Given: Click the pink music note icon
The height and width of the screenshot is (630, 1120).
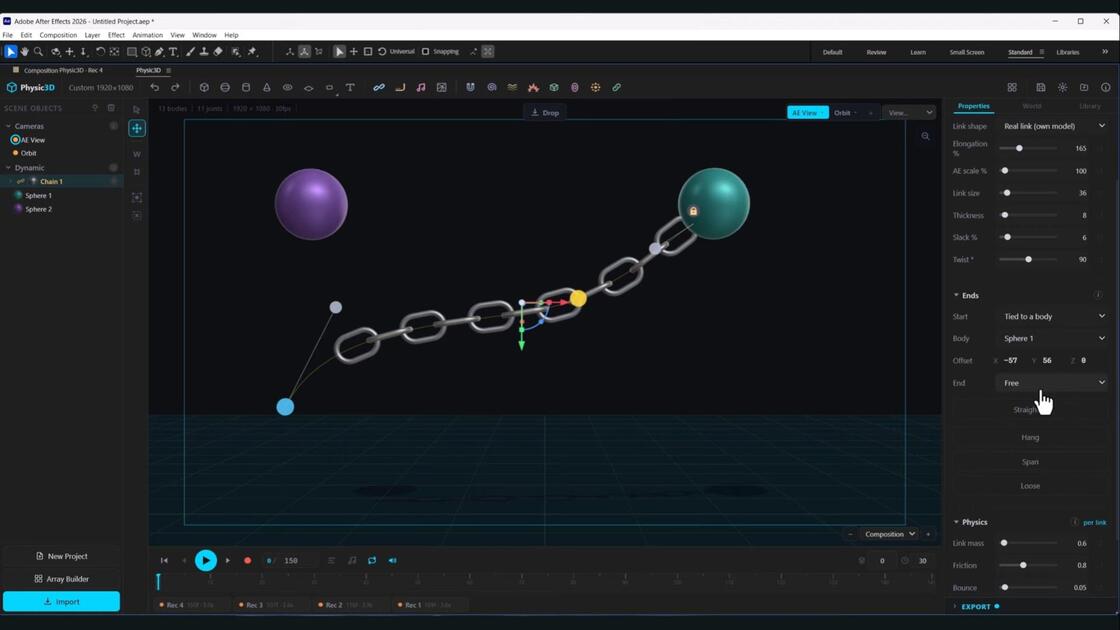Looking at the screenshot, I should [421, 87].
